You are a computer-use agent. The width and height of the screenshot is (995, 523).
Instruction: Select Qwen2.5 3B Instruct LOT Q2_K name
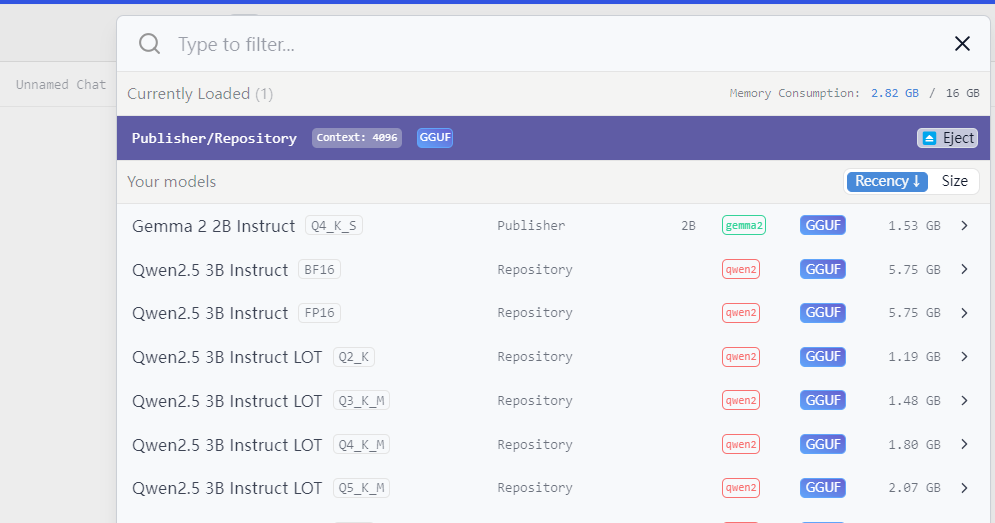point(227,357)
